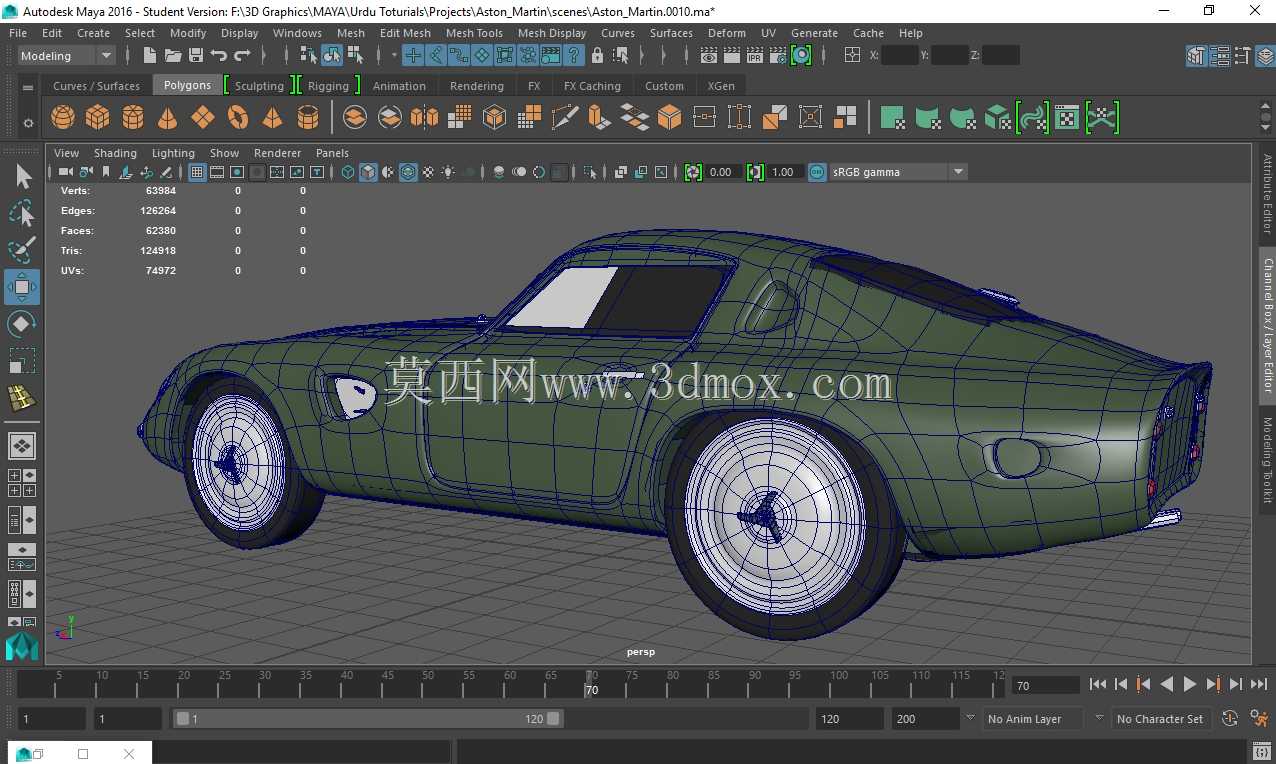Create a polygon pipe from the shelf

click(308, 118)
